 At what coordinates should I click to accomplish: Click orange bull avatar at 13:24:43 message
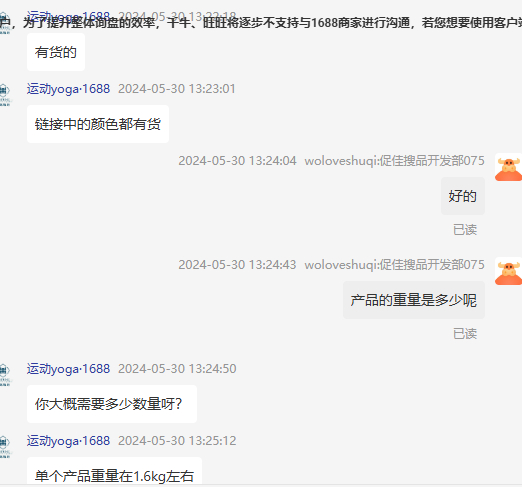pyautogui.click(x=509, y=273)
